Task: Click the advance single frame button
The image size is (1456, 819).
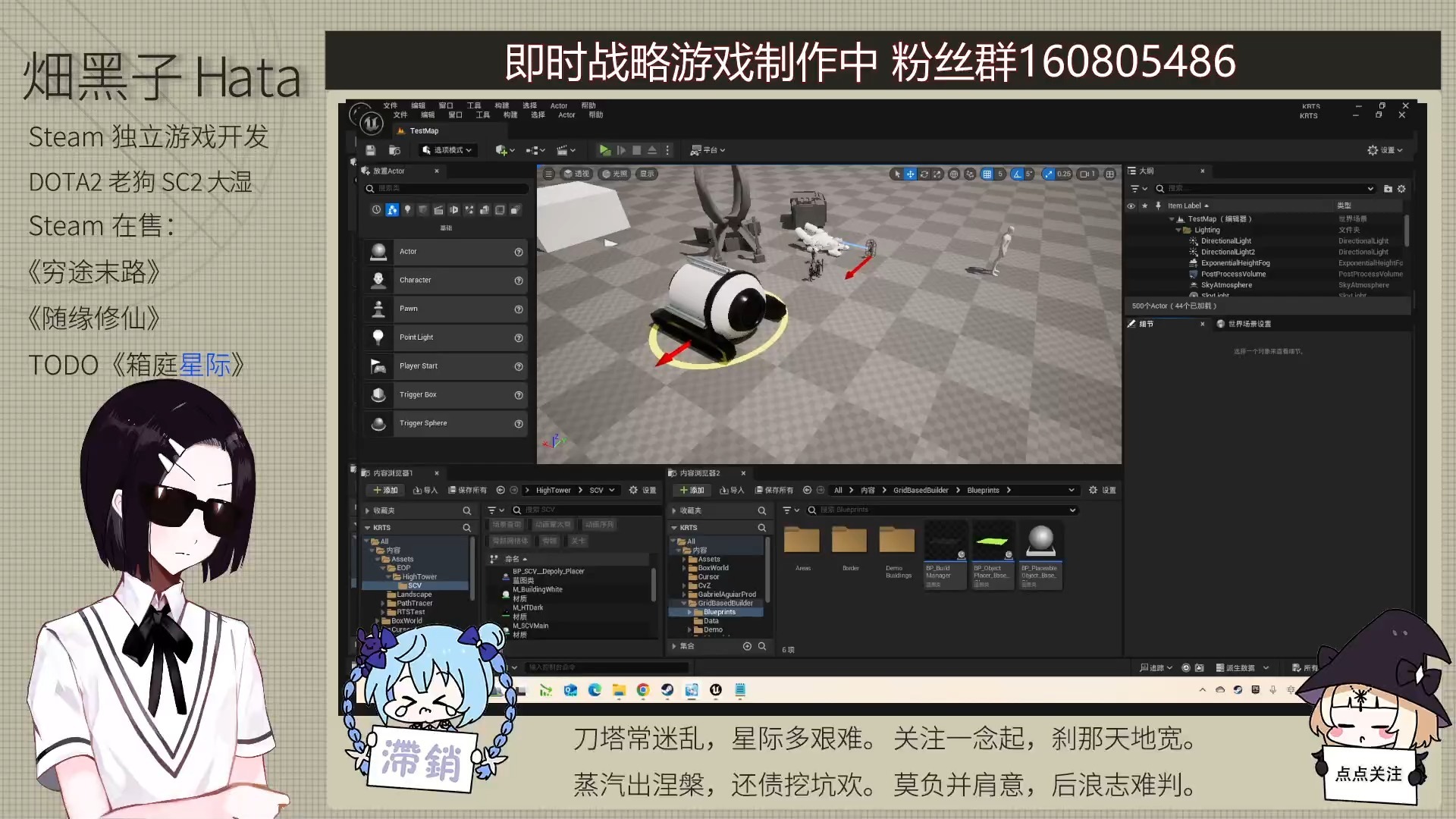Action: (621, 150)
